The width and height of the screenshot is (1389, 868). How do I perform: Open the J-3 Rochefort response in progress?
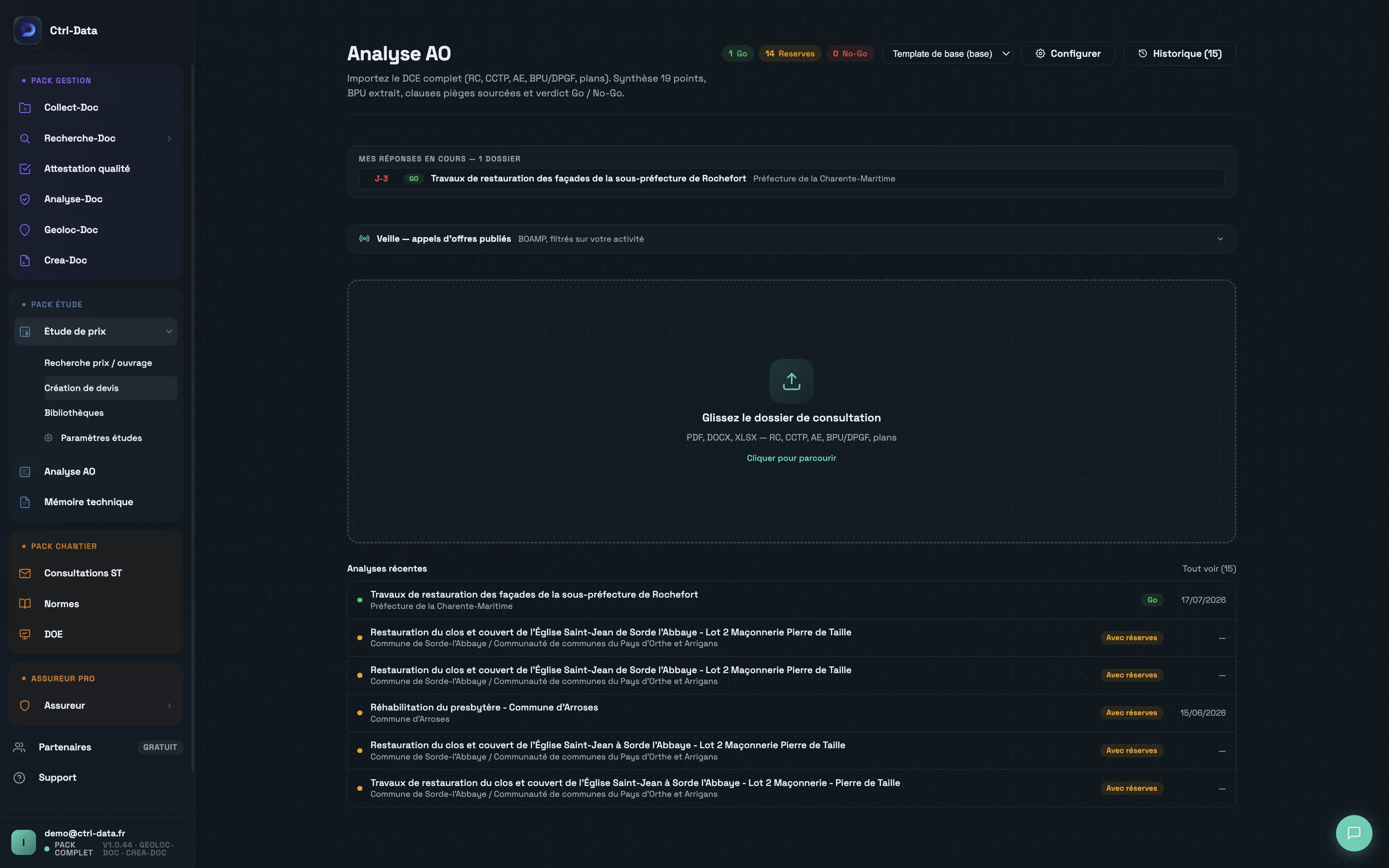click(791, 178)
